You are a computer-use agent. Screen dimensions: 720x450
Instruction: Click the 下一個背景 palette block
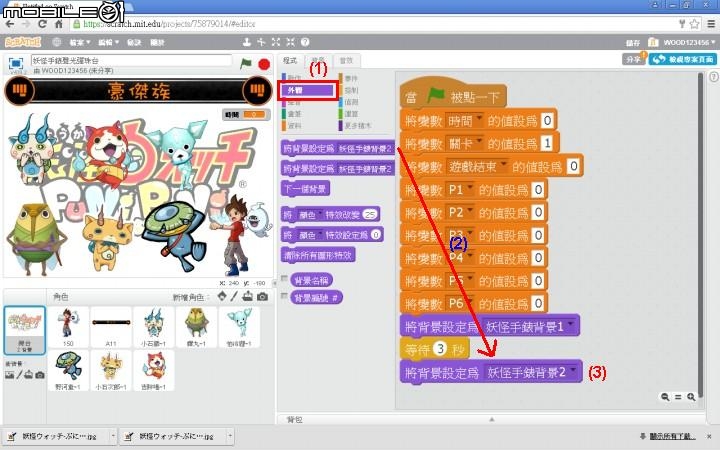305,188
